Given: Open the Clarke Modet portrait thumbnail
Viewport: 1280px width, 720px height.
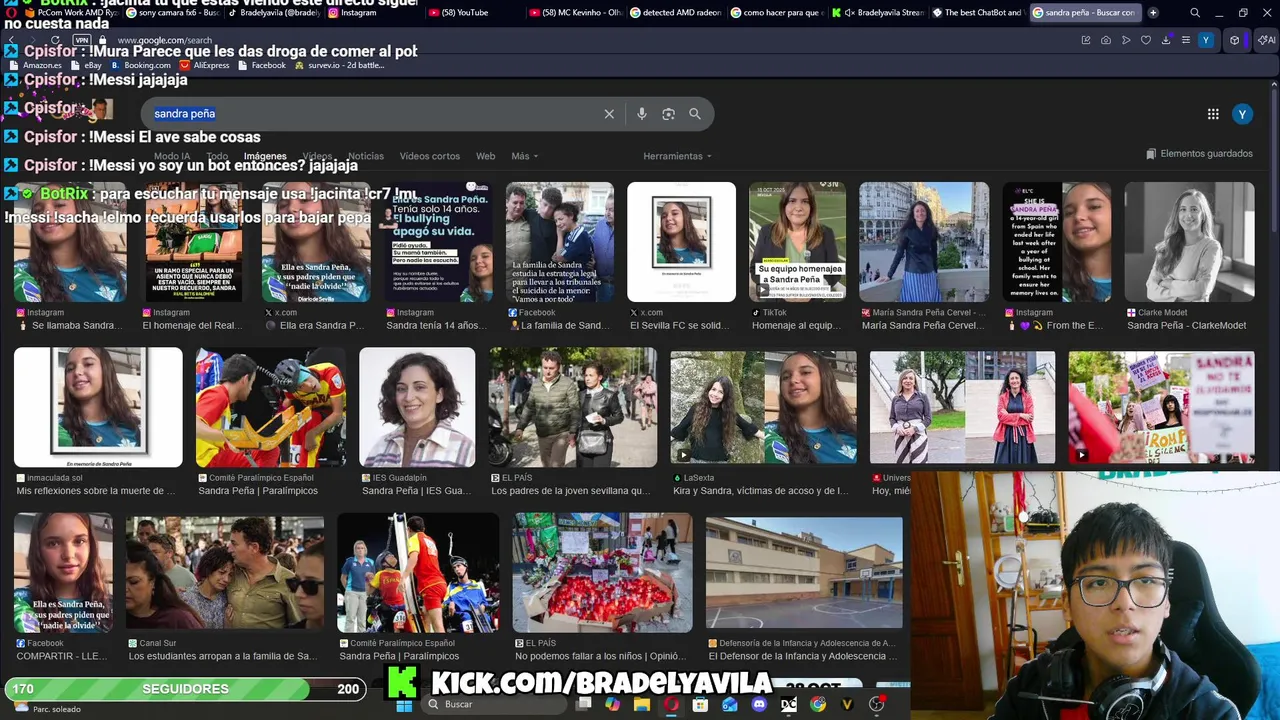Looking at the screenshot, I should 1189,242.
